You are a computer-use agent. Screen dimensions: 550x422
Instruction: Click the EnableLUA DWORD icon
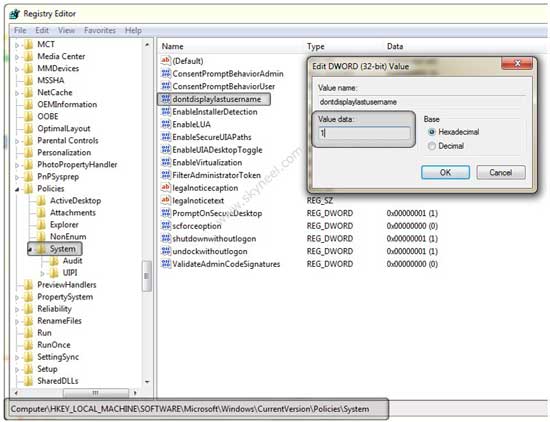(166, 124)
